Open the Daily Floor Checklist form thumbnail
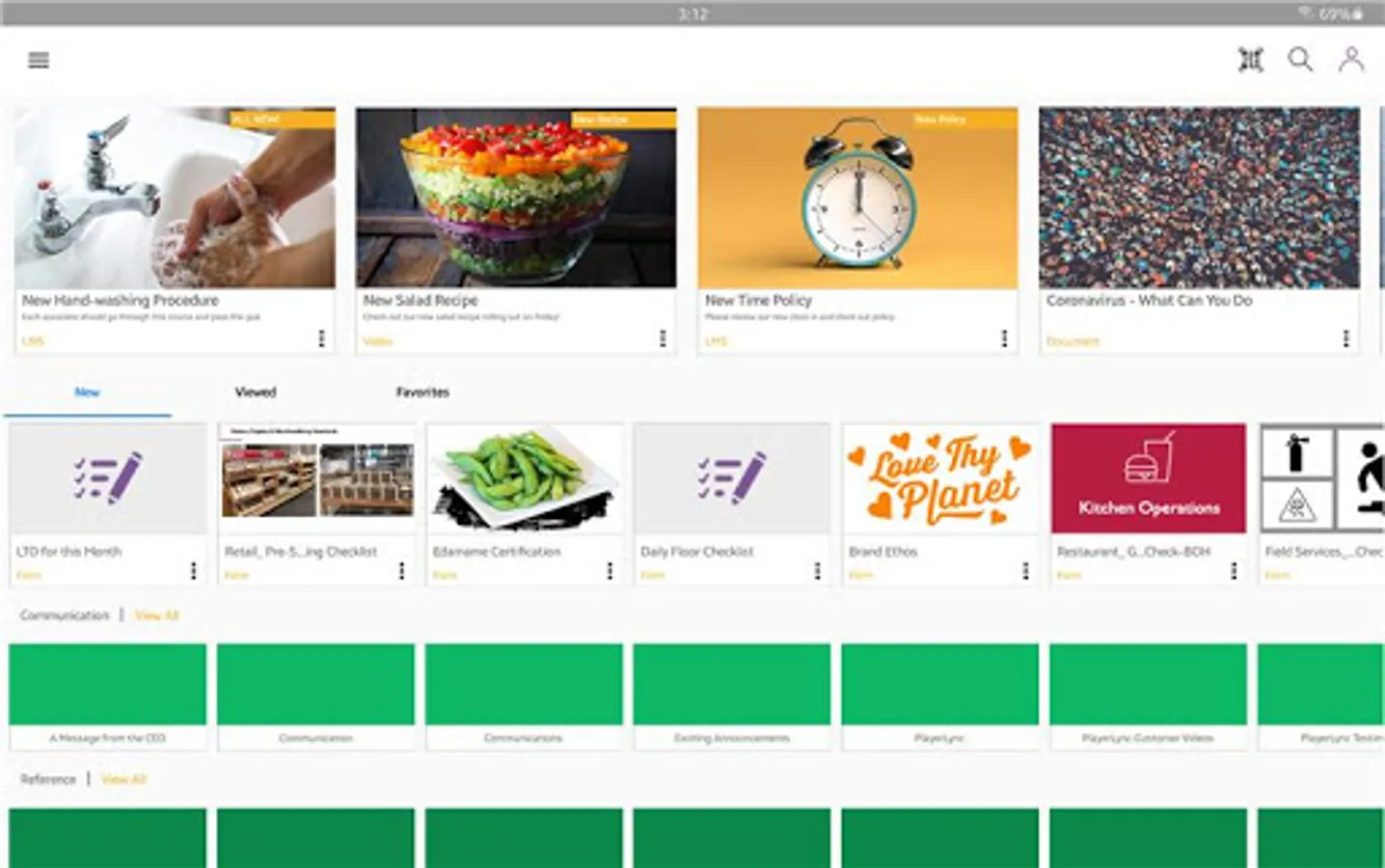 pyautogui.click(x=732, y=478)
